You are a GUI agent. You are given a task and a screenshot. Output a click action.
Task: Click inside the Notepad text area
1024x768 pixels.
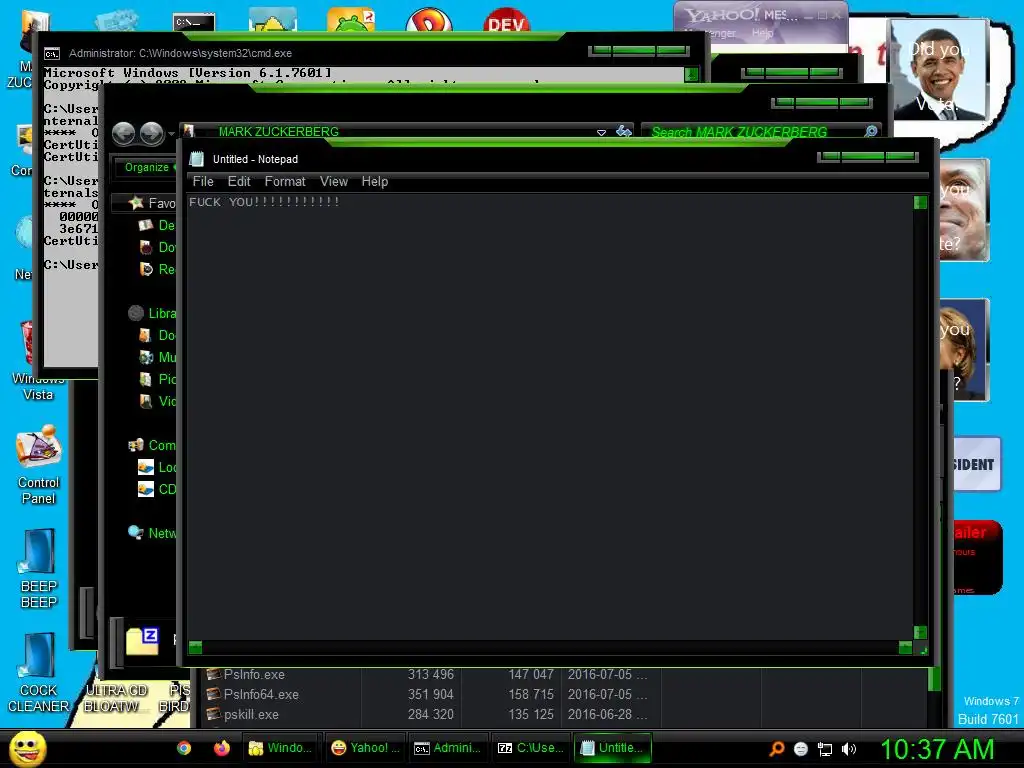tap(550, 418)
